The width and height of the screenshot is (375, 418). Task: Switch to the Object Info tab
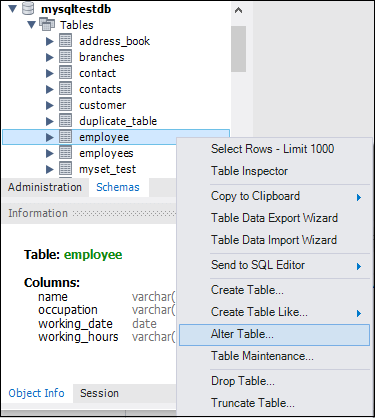pyautogui.click(x=37, y=393)
